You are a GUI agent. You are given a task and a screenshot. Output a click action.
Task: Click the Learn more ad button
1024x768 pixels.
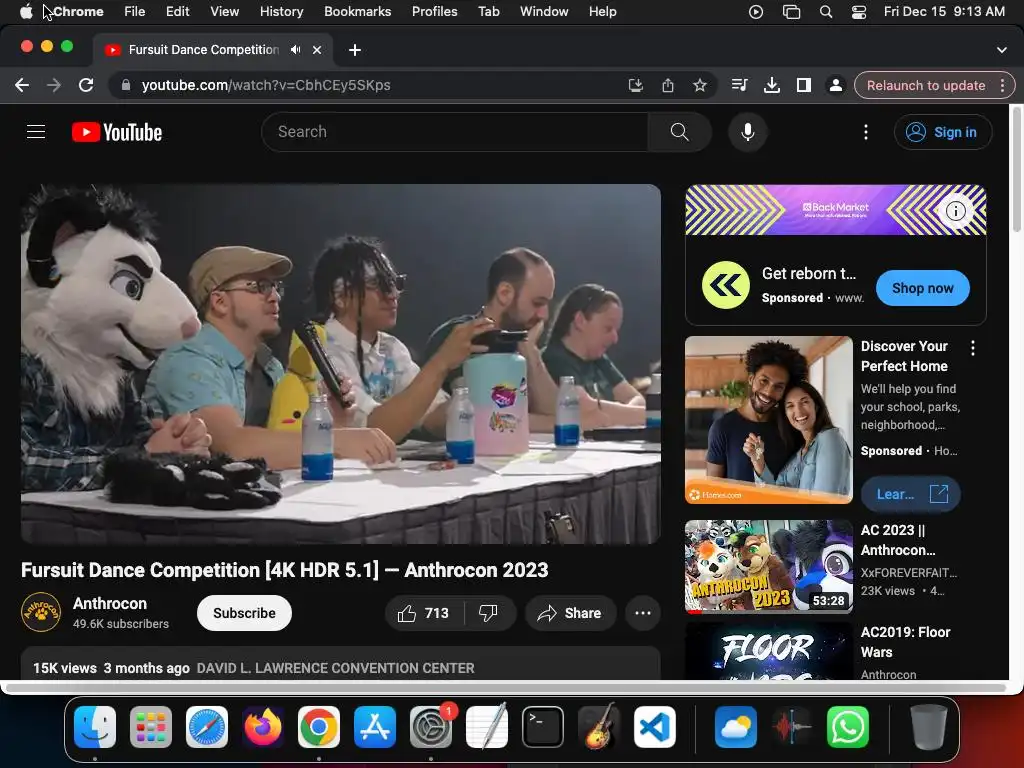pos(910,494)
